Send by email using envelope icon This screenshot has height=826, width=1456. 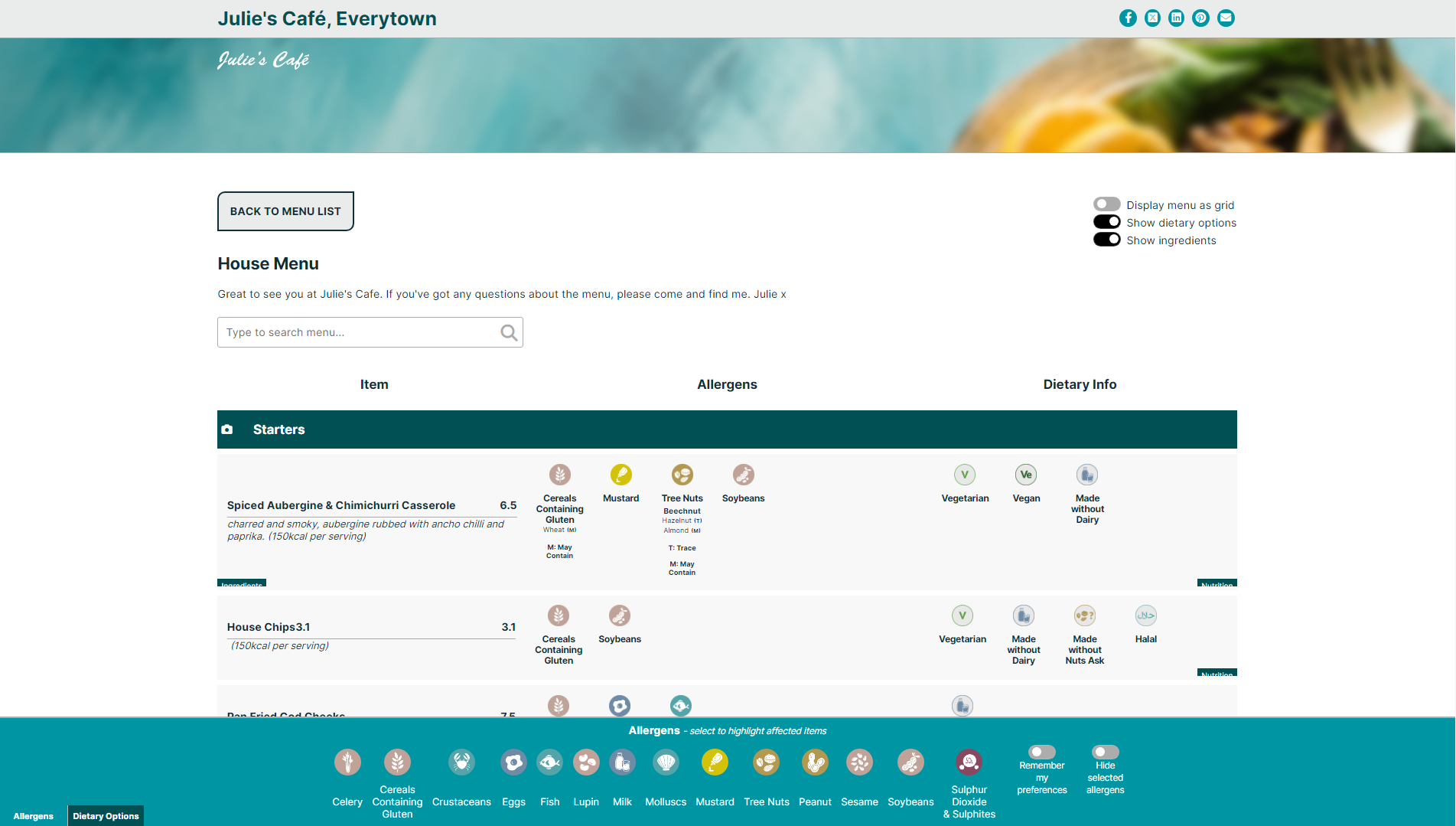tap(1226, 18)
